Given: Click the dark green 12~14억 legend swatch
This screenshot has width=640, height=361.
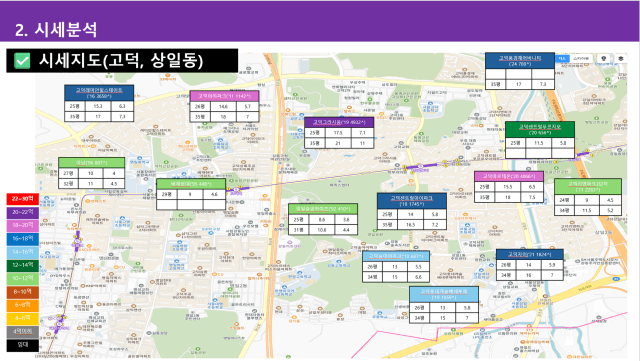Looking at the screenshot, I should coord(22,265).
